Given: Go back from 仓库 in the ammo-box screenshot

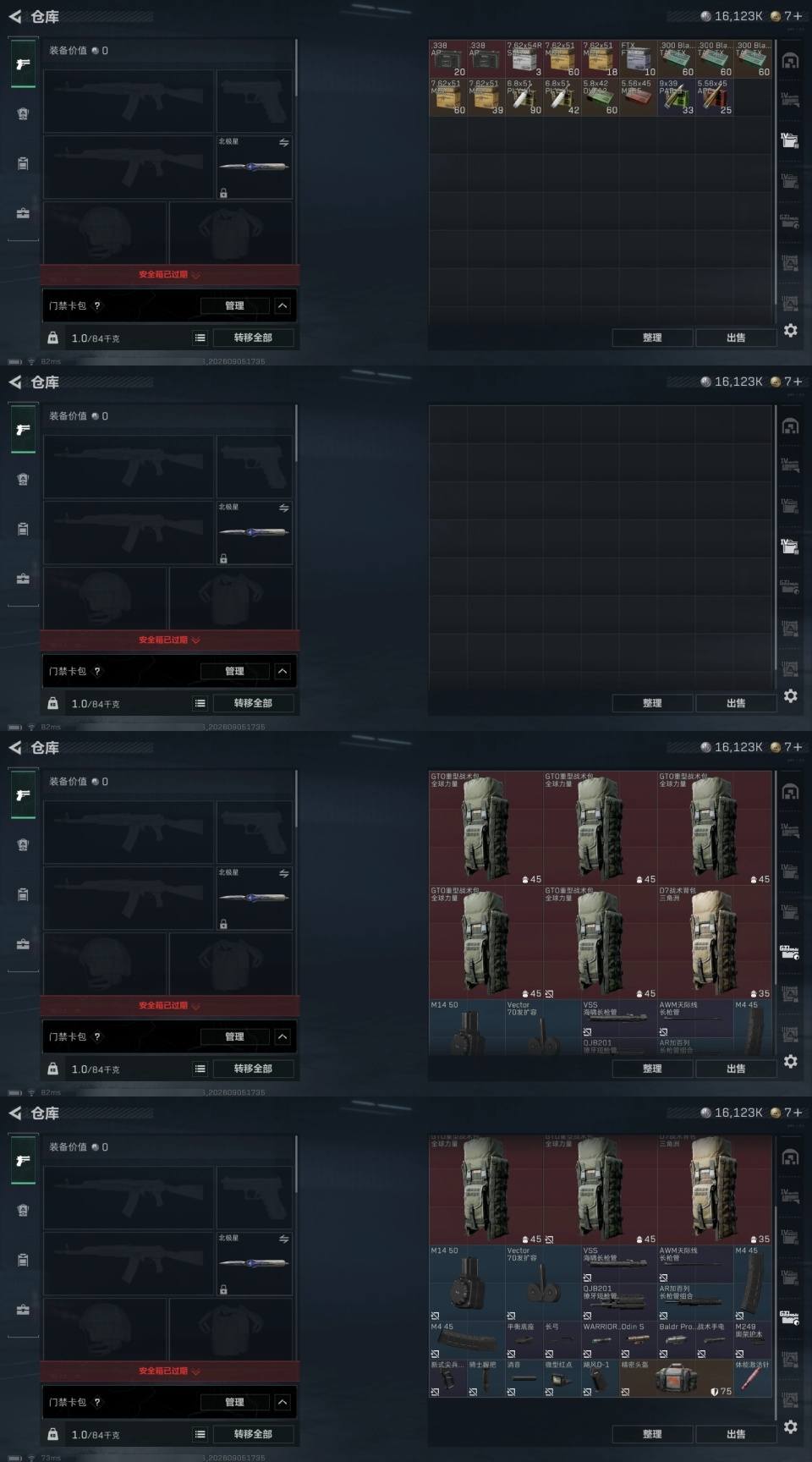Looking at the screenshot, I should click(14, 16).
